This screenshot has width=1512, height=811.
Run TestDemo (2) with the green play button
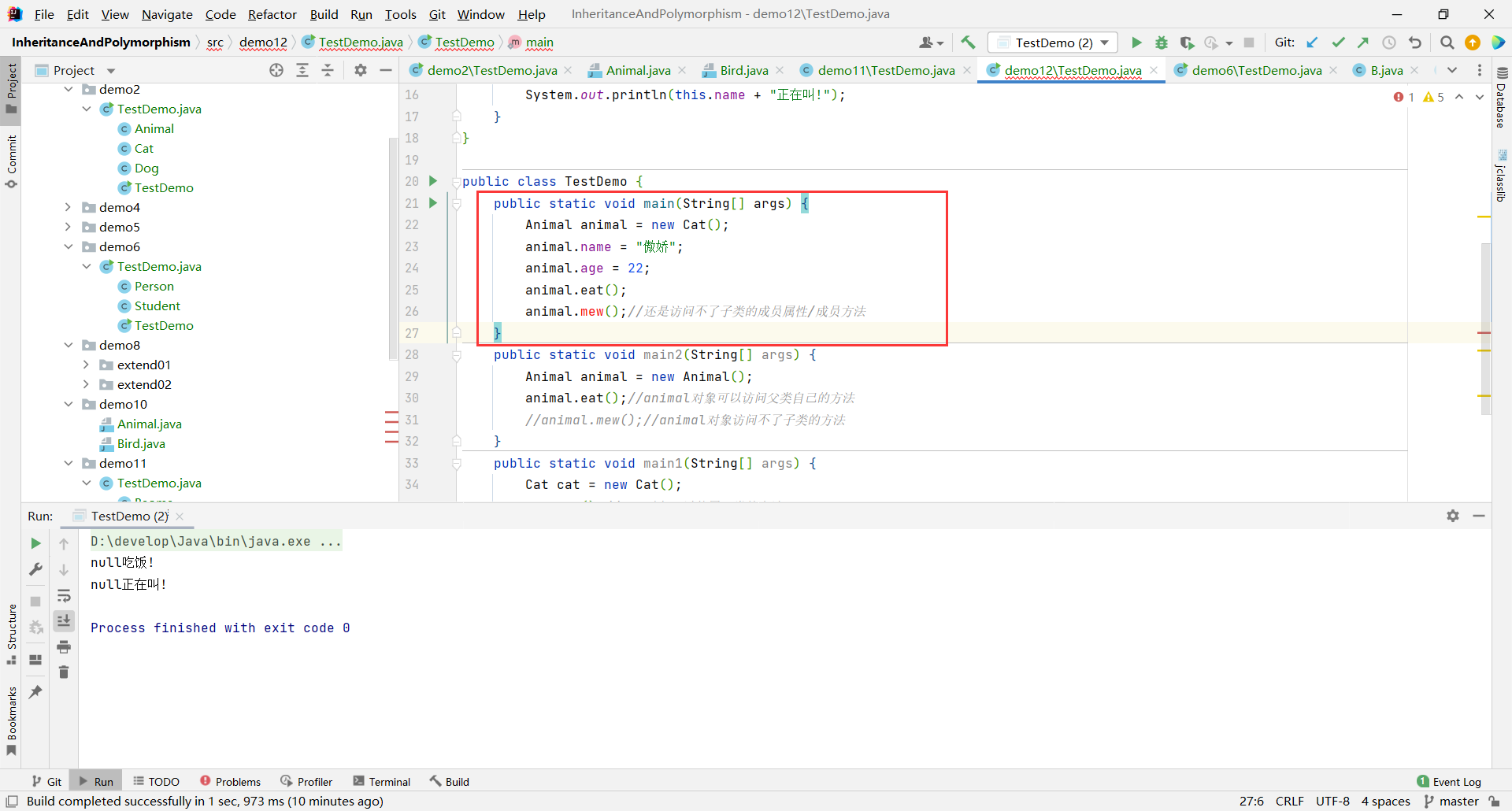click(1136, 43)
